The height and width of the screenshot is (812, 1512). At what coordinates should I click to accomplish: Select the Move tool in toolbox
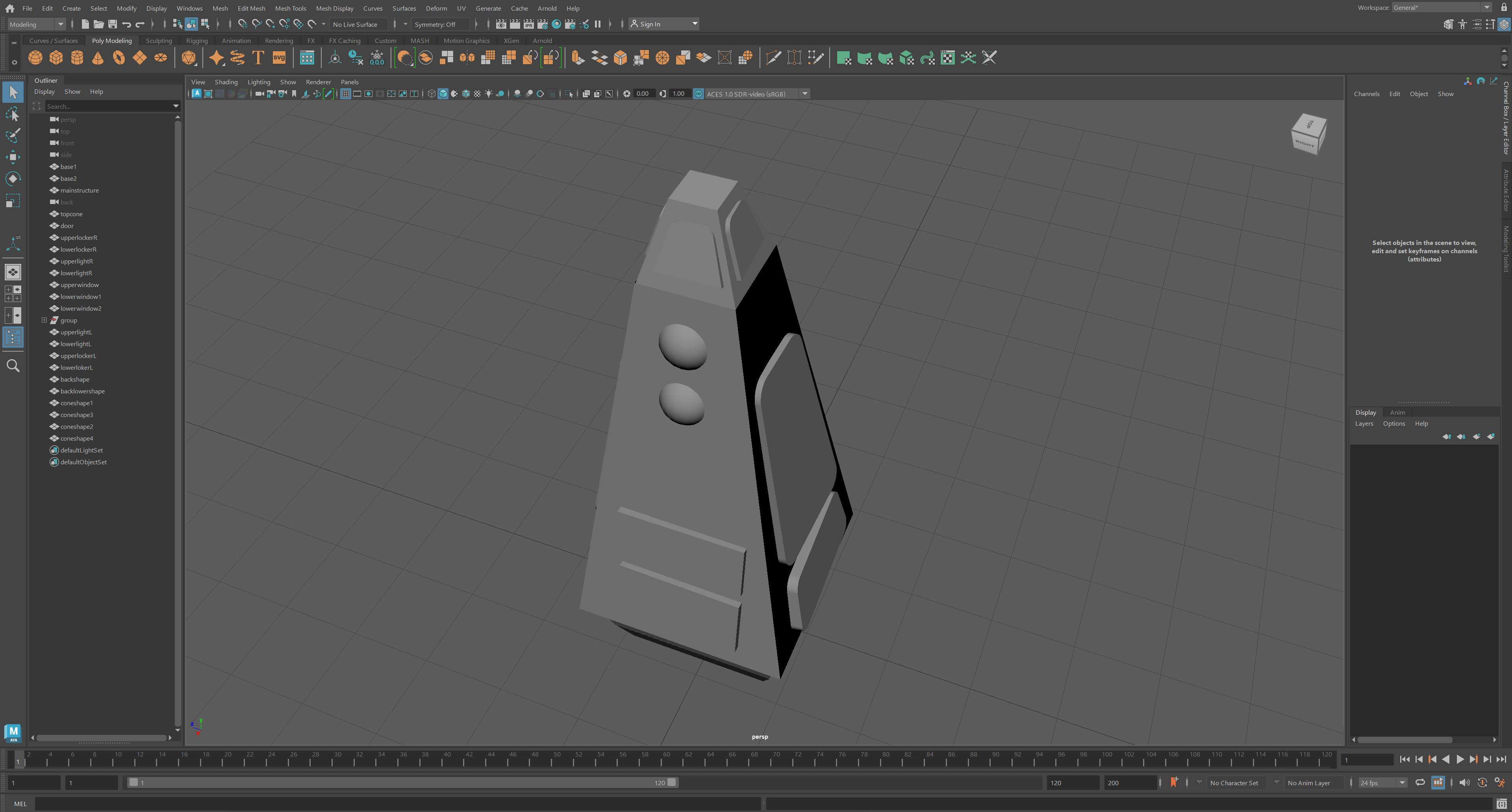[x=13, y=157]
